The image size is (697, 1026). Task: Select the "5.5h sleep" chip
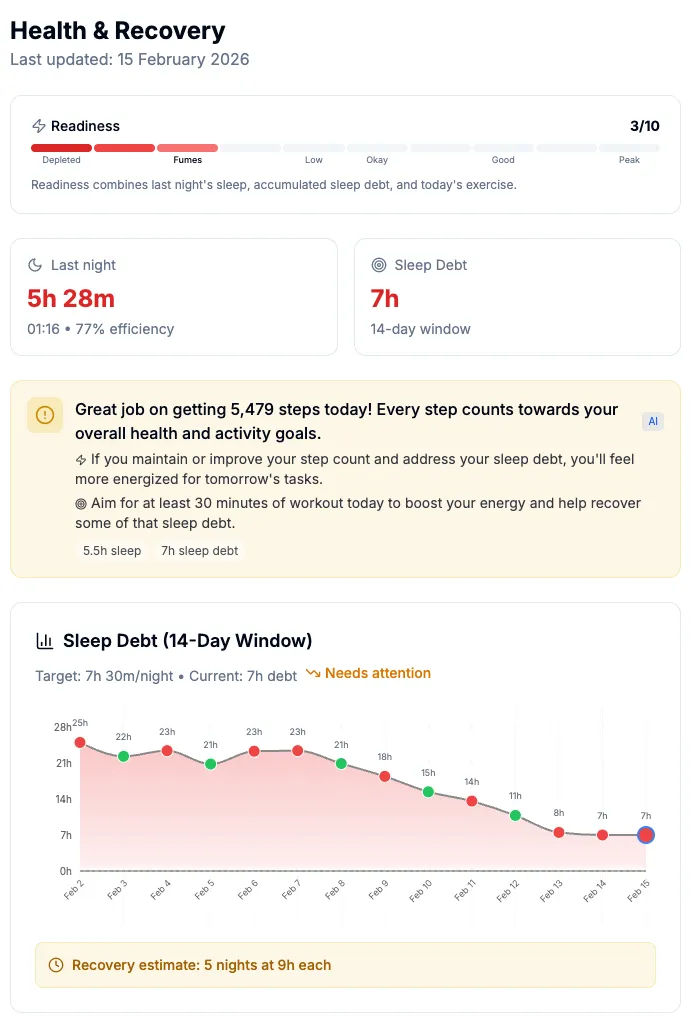tap(112, 551)
